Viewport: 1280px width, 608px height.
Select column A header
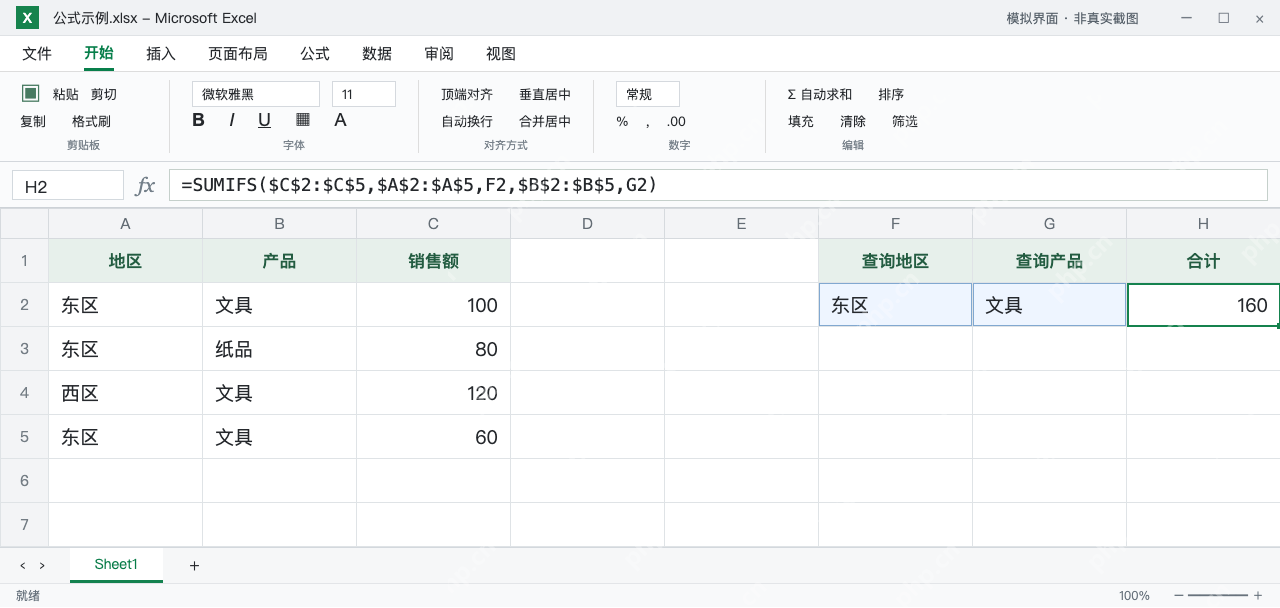[x=126, y=224]
